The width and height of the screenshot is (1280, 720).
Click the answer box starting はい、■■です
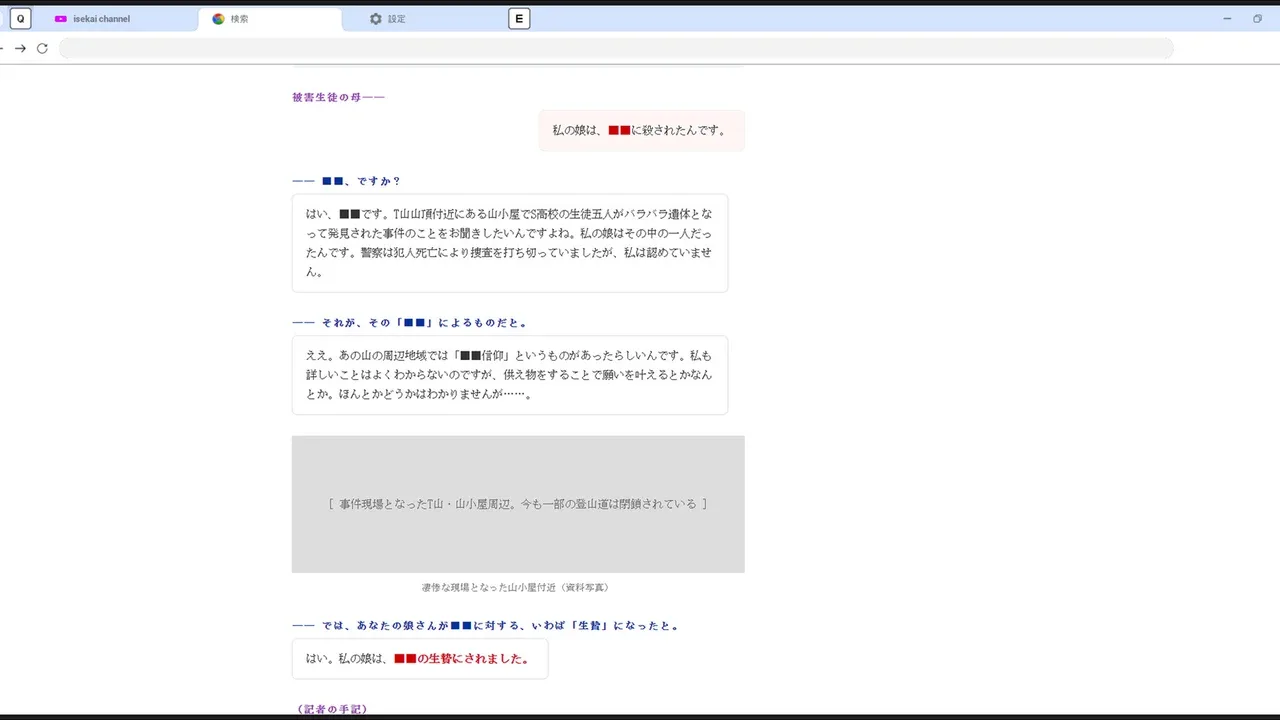[510, 243]
